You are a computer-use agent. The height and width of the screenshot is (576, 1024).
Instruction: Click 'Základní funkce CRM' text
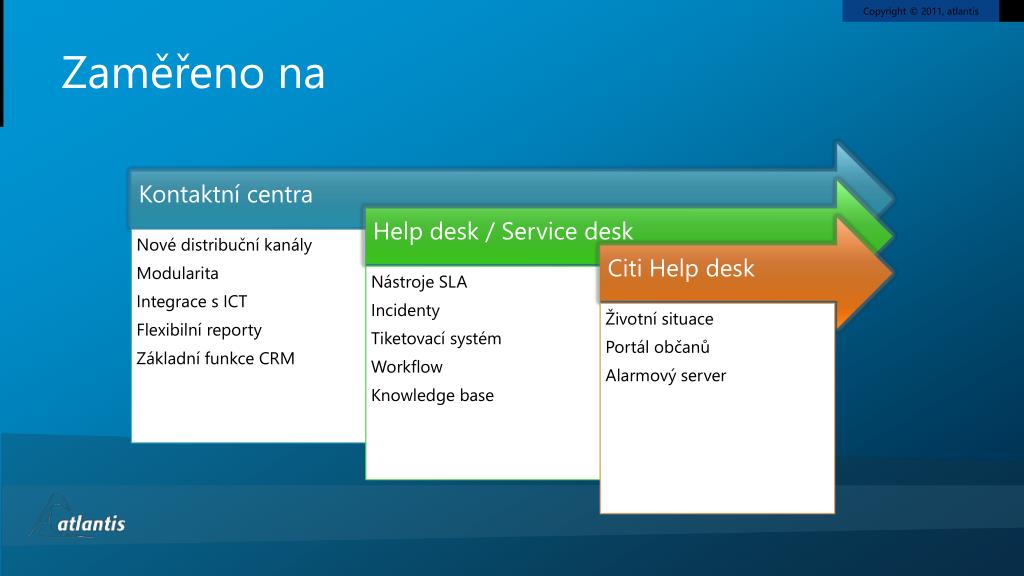216,358
